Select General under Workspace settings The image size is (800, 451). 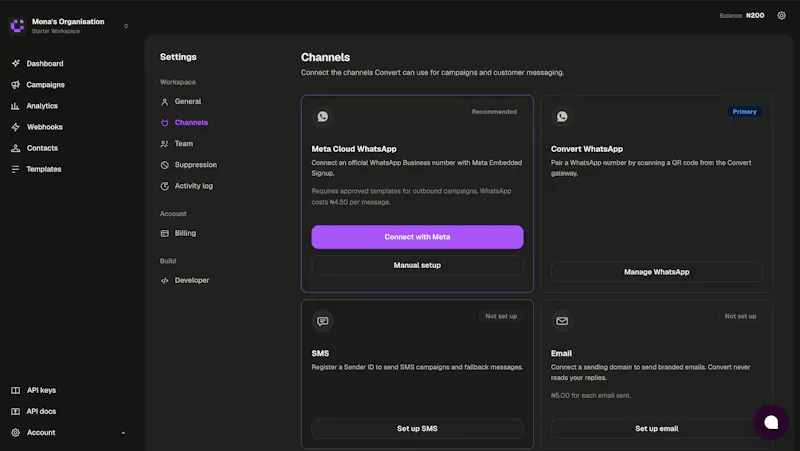point(188,102)
